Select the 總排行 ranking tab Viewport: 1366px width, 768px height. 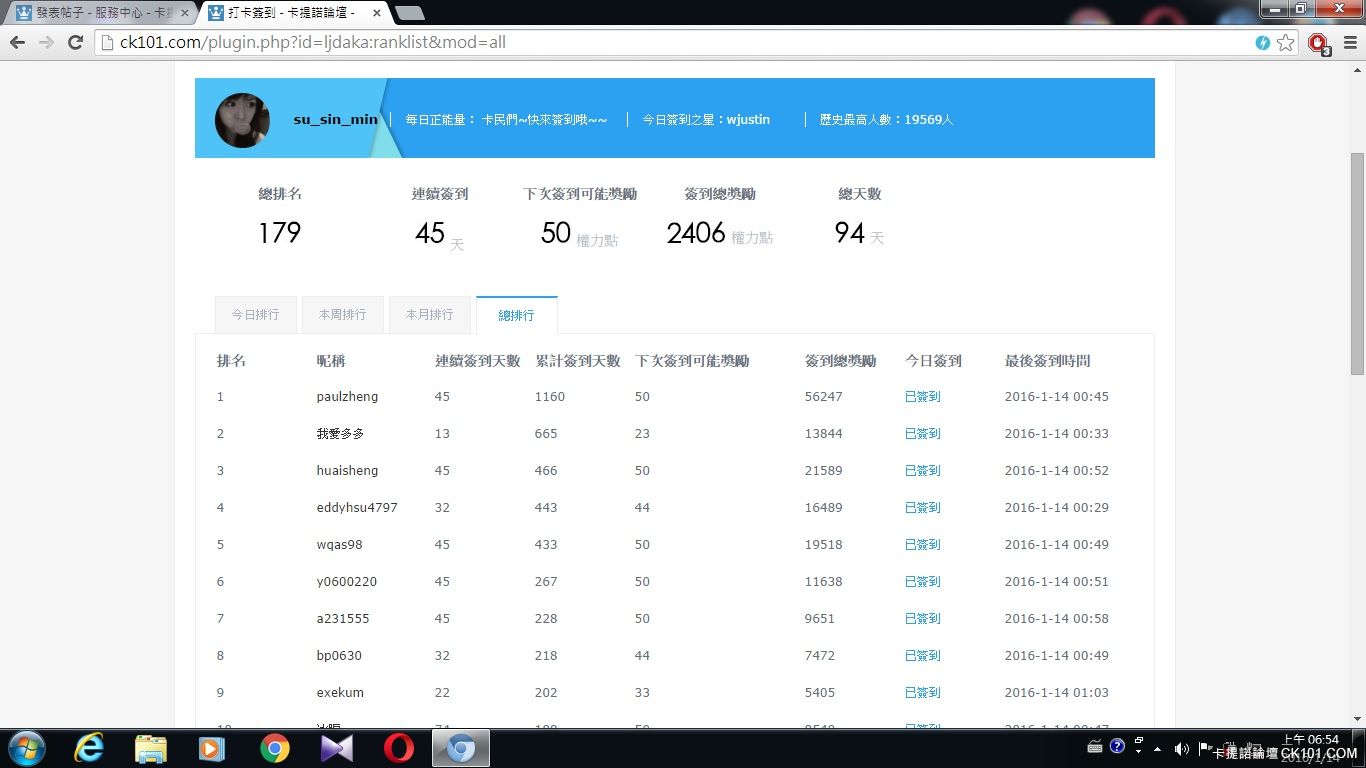[x=516, y=315]
